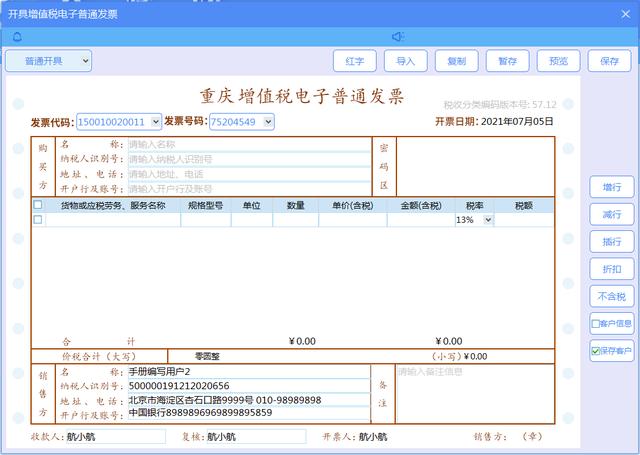This screenshot has width=640, height=455.
Task: Click the 单位 cell in first row
Action: (252, 220)
